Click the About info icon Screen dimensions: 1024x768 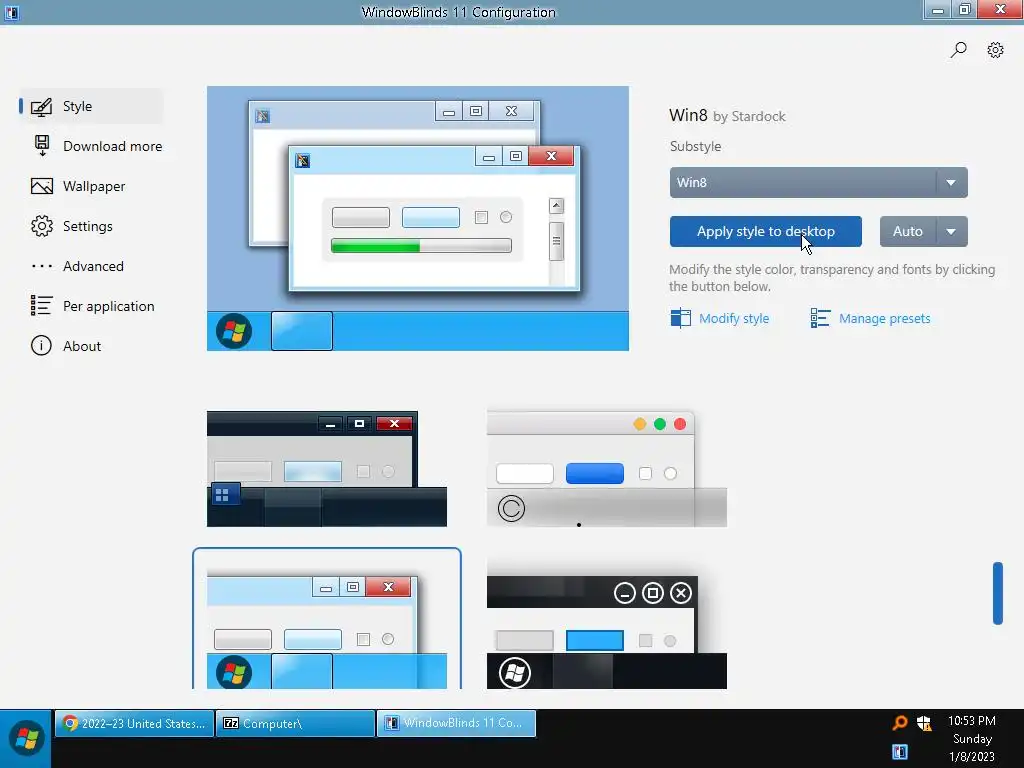pos(41,345)
